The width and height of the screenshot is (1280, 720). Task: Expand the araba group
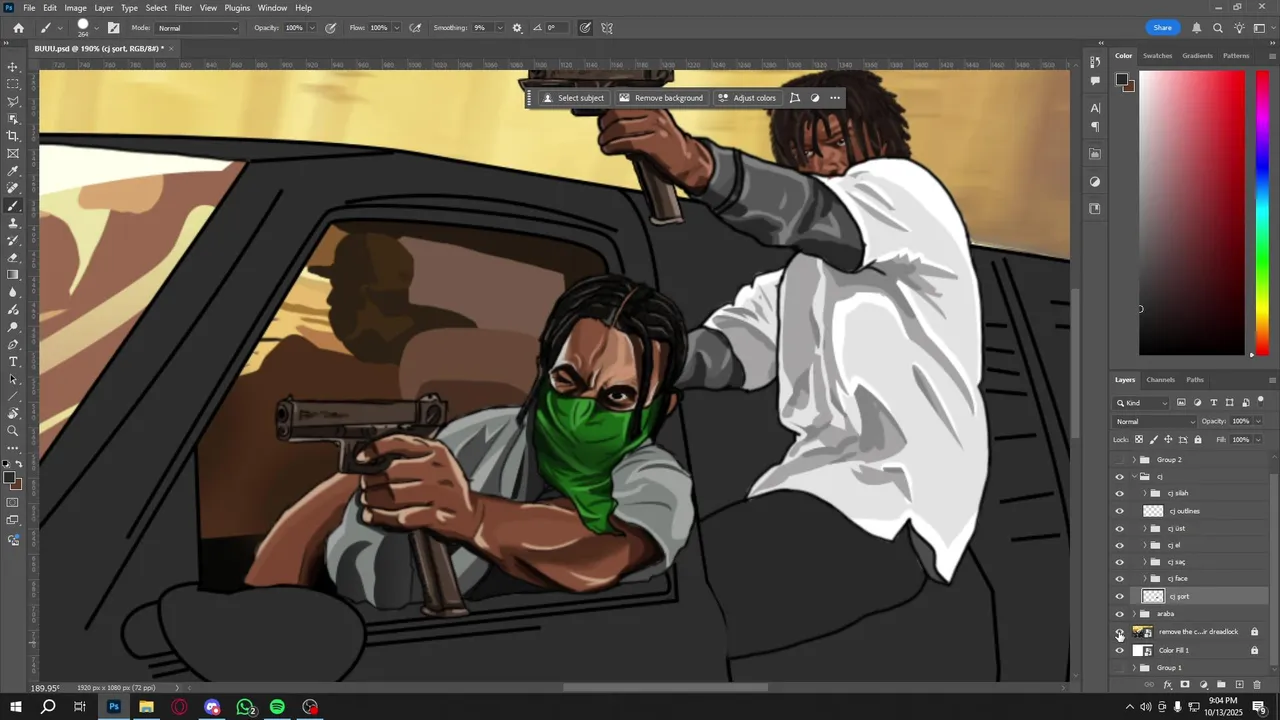coord(1134,614)
